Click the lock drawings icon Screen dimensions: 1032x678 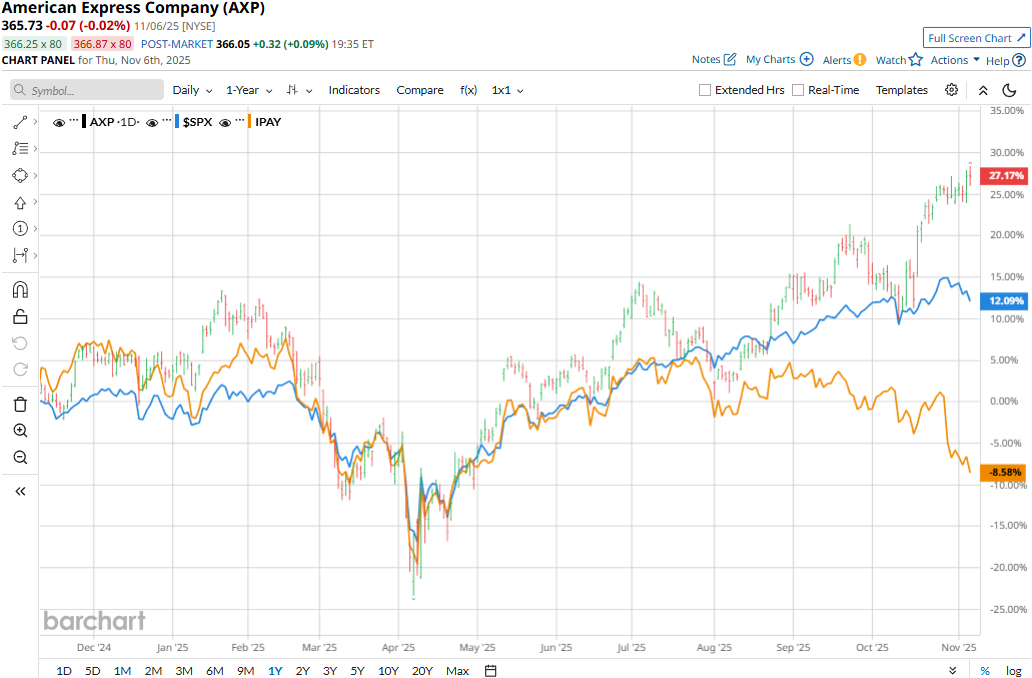(20, 317)
